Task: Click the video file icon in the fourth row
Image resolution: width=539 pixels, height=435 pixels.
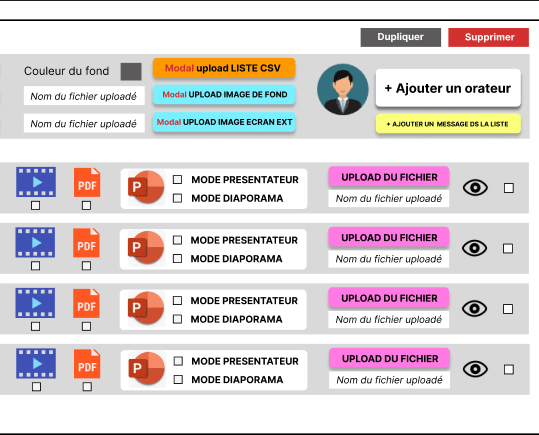Action: click(x=36, y=363)
